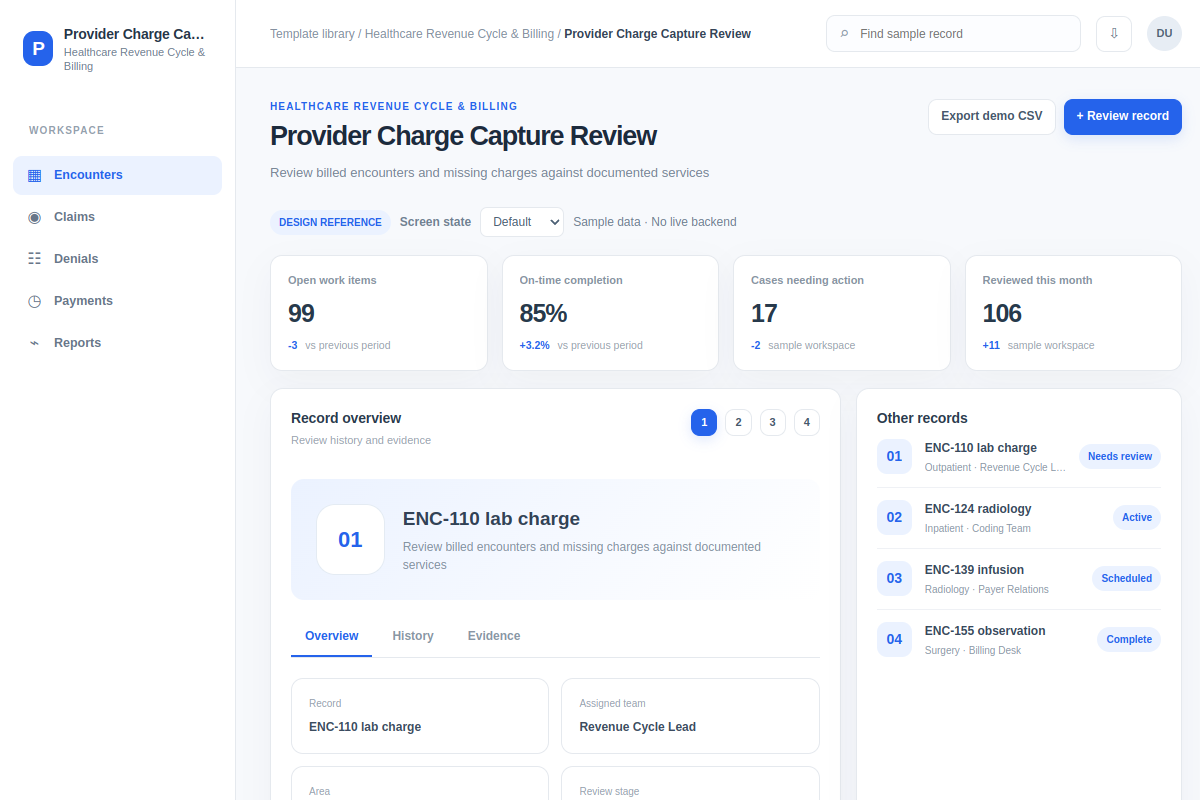Click the Needs review status badge

(1120, 456)
